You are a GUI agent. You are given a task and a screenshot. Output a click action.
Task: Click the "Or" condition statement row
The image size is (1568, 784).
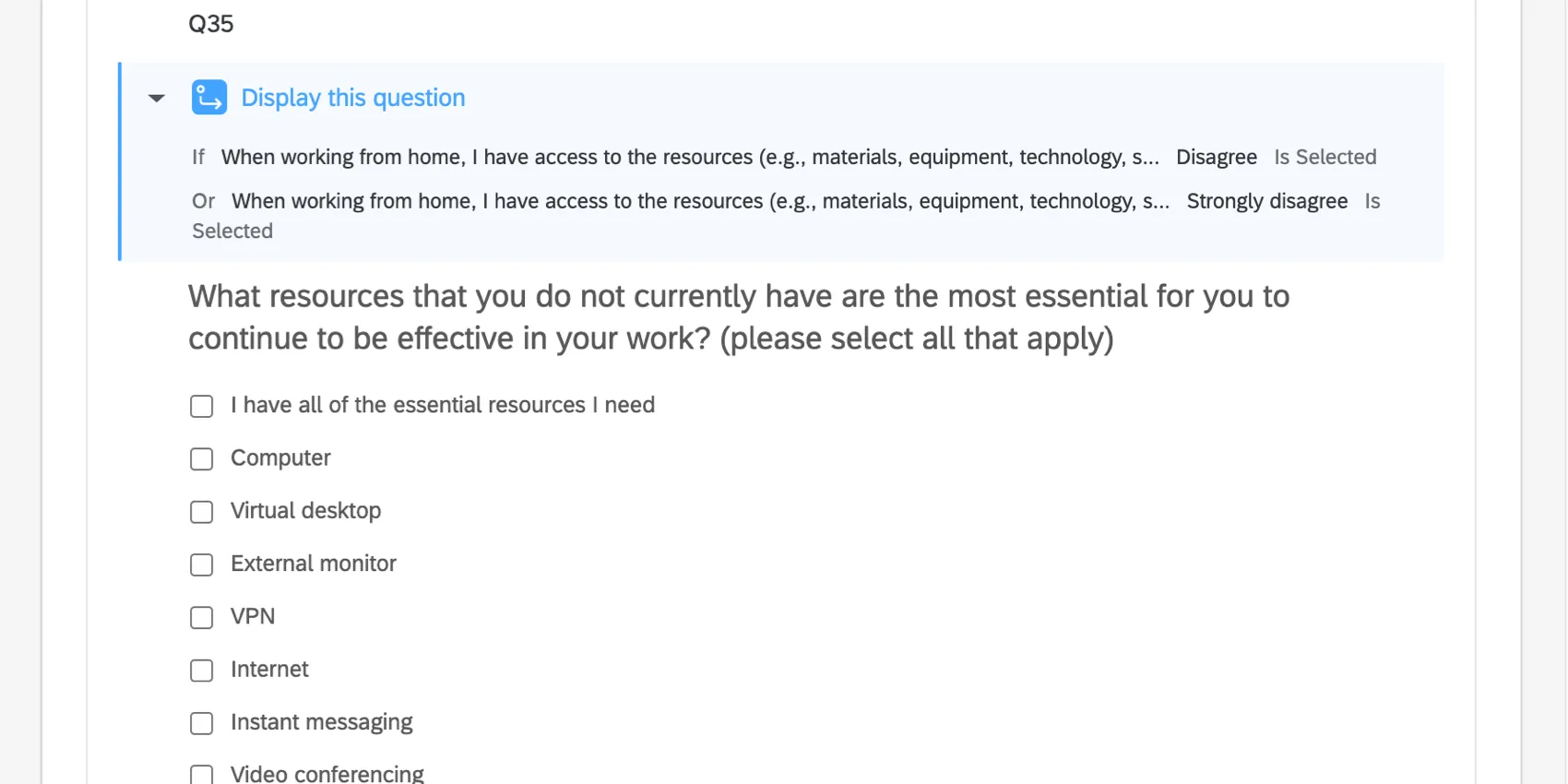[x=701, y=200]
